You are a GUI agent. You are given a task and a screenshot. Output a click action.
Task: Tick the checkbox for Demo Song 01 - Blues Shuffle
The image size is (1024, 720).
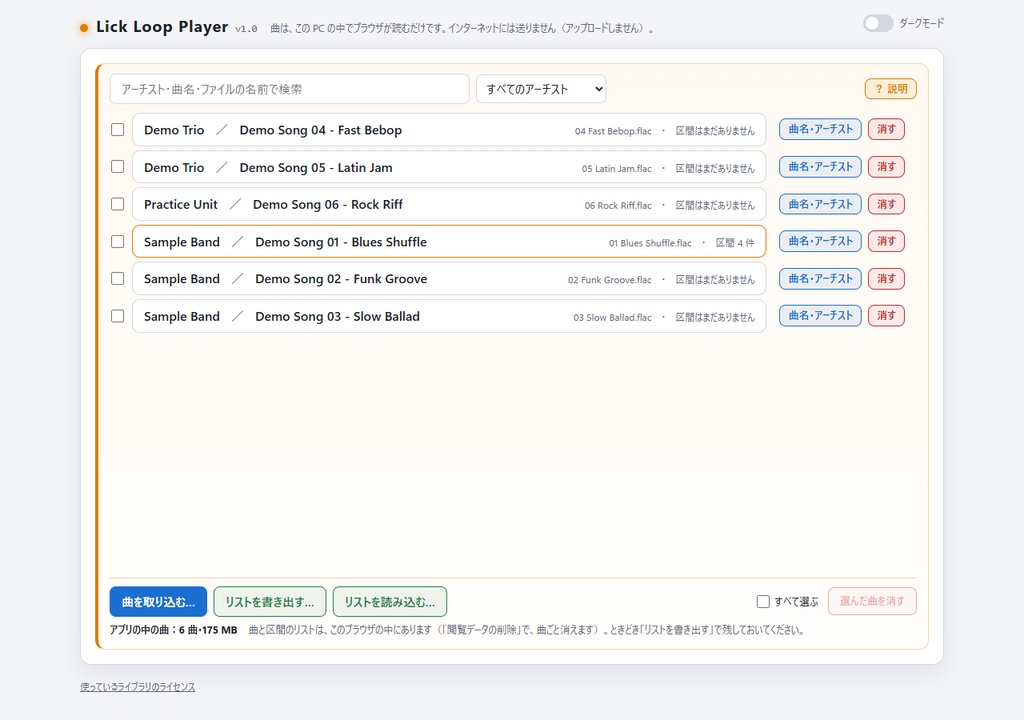click(118, 242)
